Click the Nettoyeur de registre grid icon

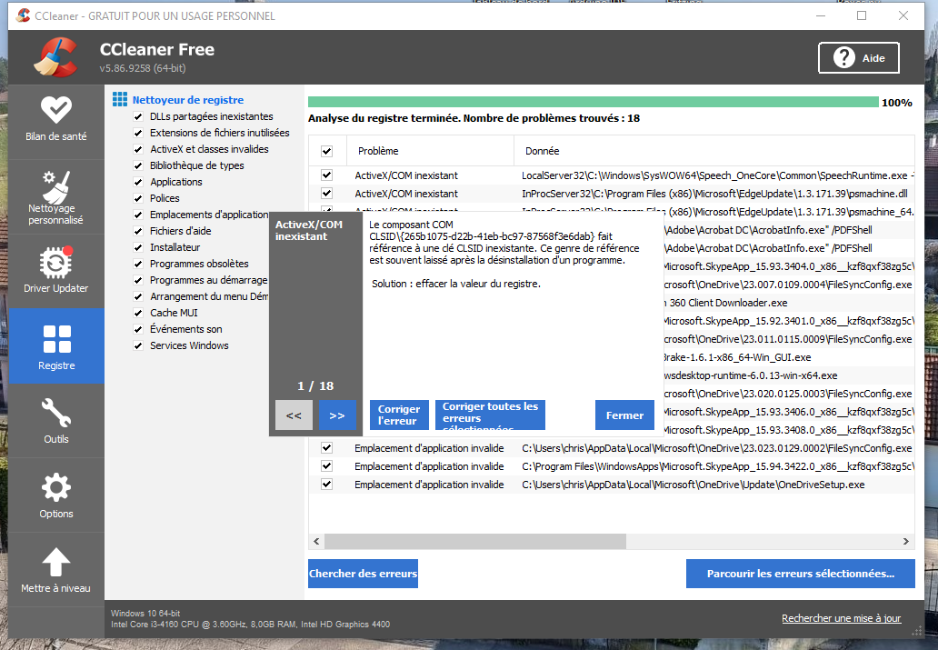coord(120,99)
